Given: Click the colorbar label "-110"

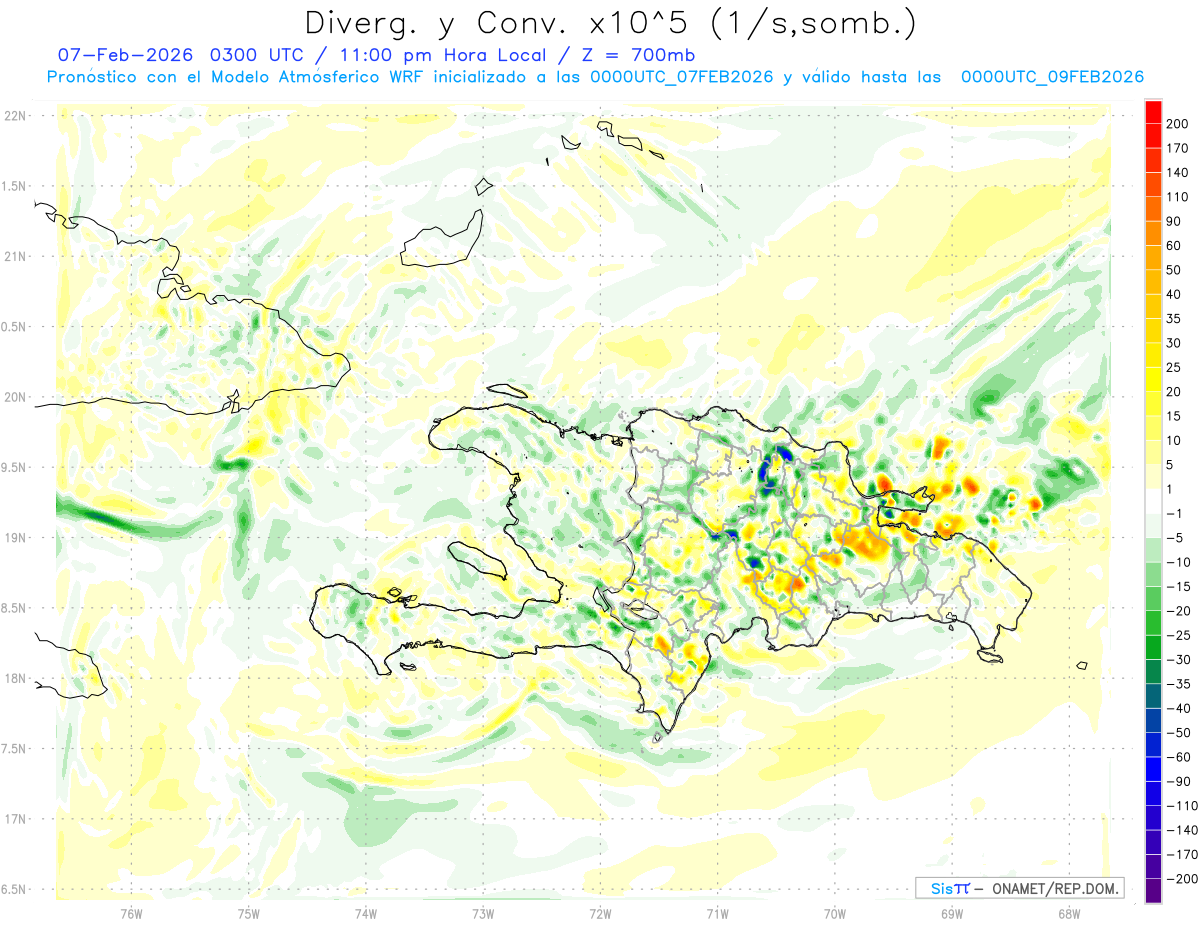Looking at the screenshot, I should tap(1182, 806).
